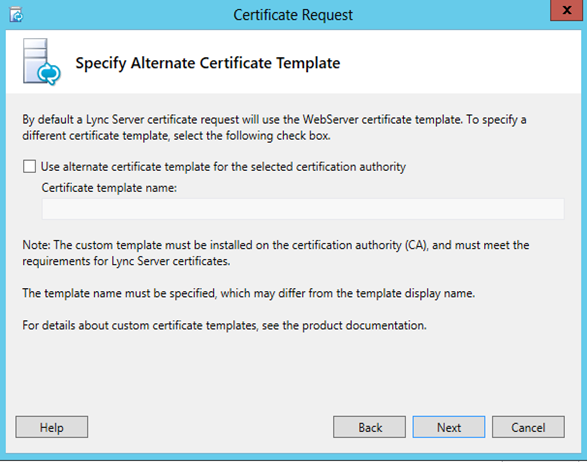The image size is (587, 462).
Task: Close the Certificate Request dialog
Action: coord(567,10)
